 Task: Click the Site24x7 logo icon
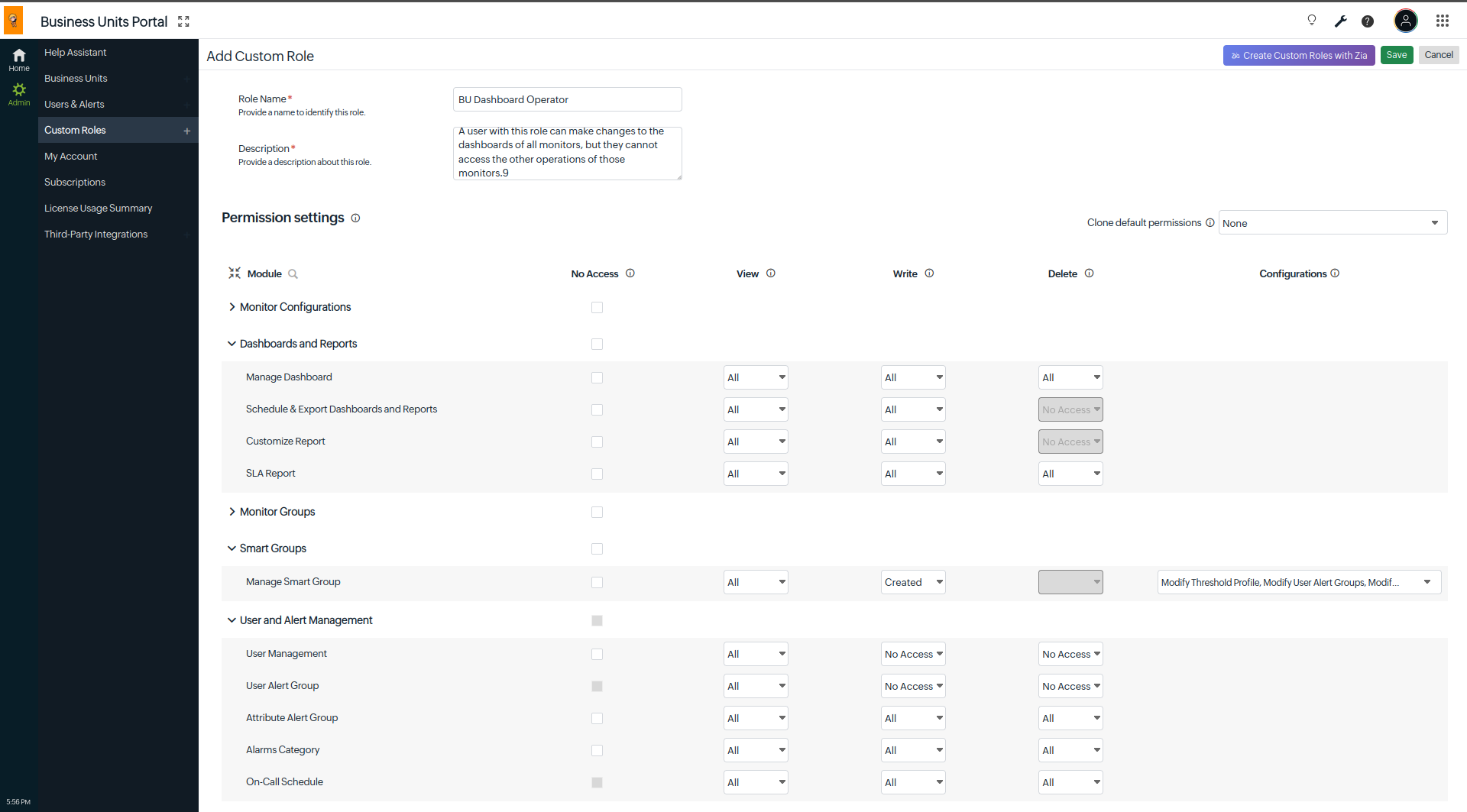click(x=13, y=21)
